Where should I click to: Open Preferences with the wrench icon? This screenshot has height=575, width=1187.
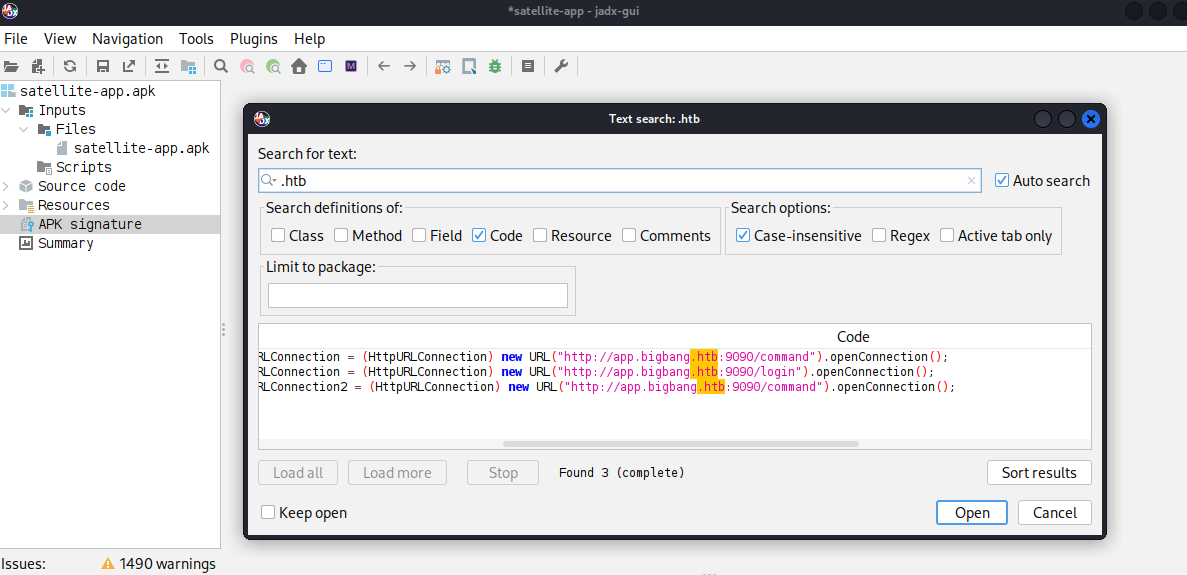click(561, 67)
